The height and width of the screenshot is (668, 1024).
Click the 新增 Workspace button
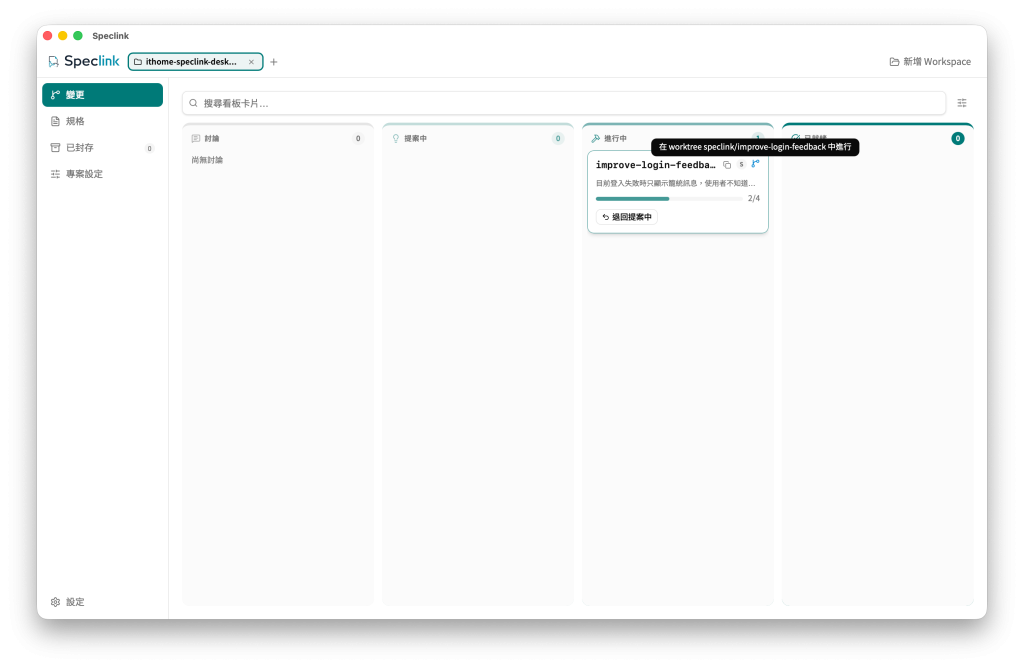[930, 61]
